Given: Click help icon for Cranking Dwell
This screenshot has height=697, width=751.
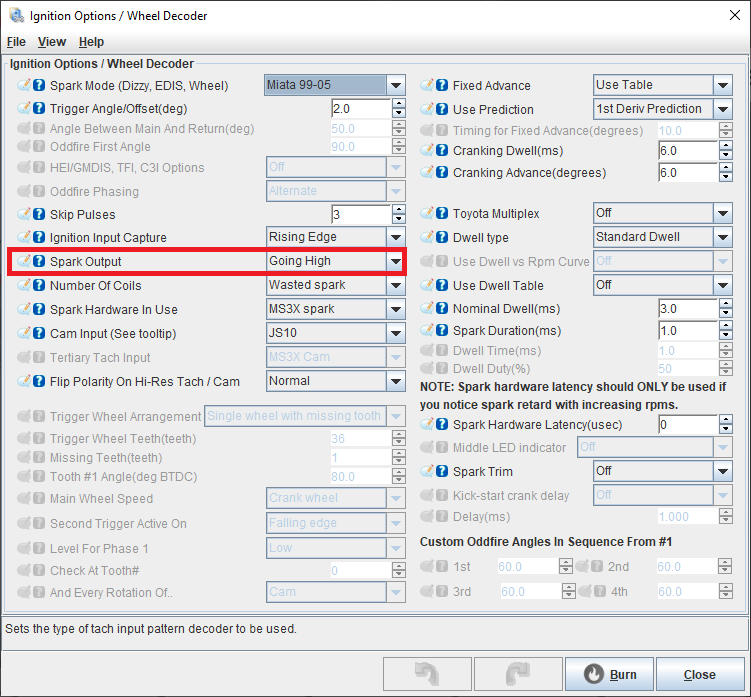Looking at the screenshot, I should point(442,150).
